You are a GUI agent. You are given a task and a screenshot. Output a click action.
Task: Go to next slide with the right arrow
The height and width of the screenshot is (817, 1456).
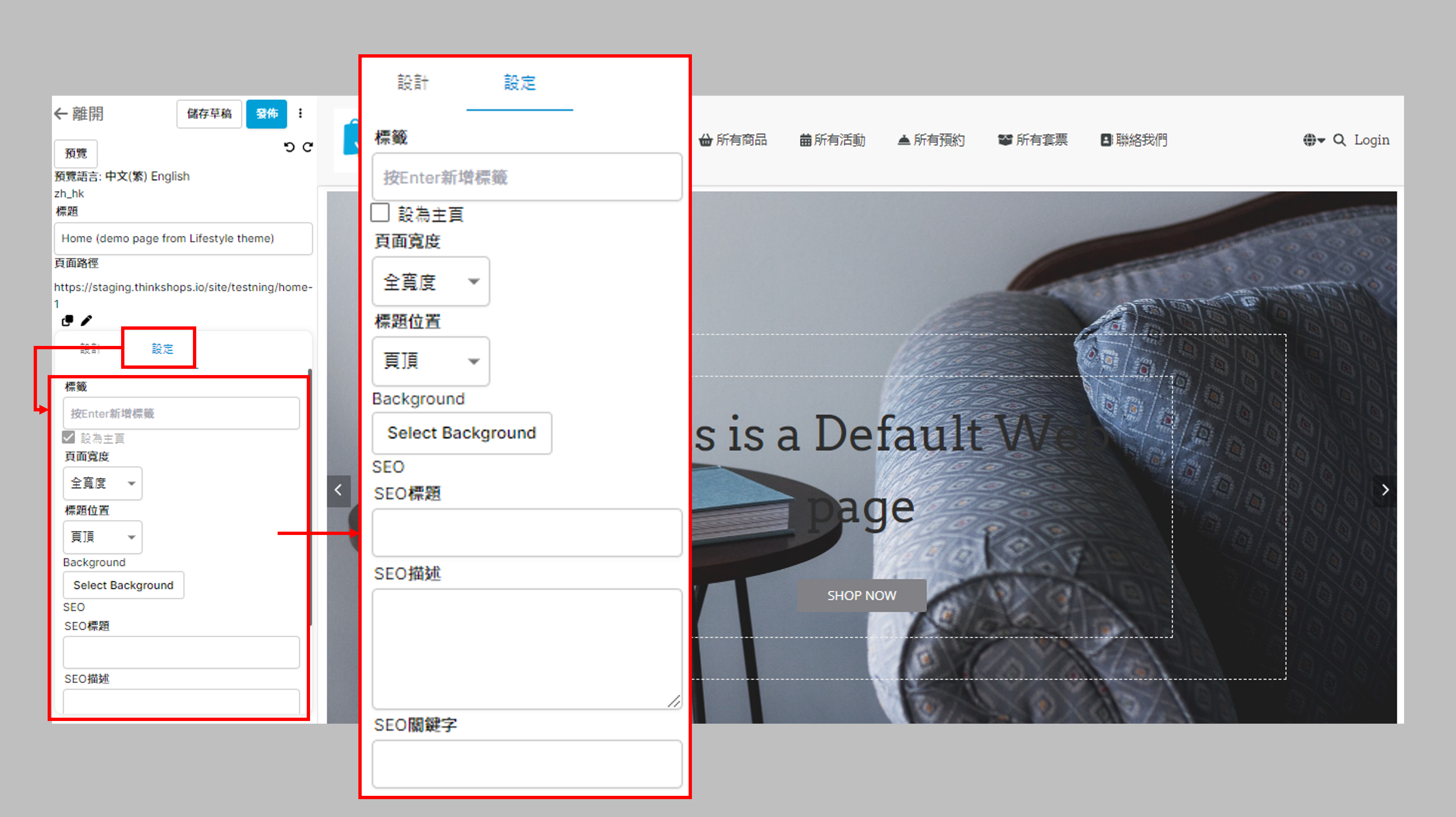click(x=1385, y=490)
